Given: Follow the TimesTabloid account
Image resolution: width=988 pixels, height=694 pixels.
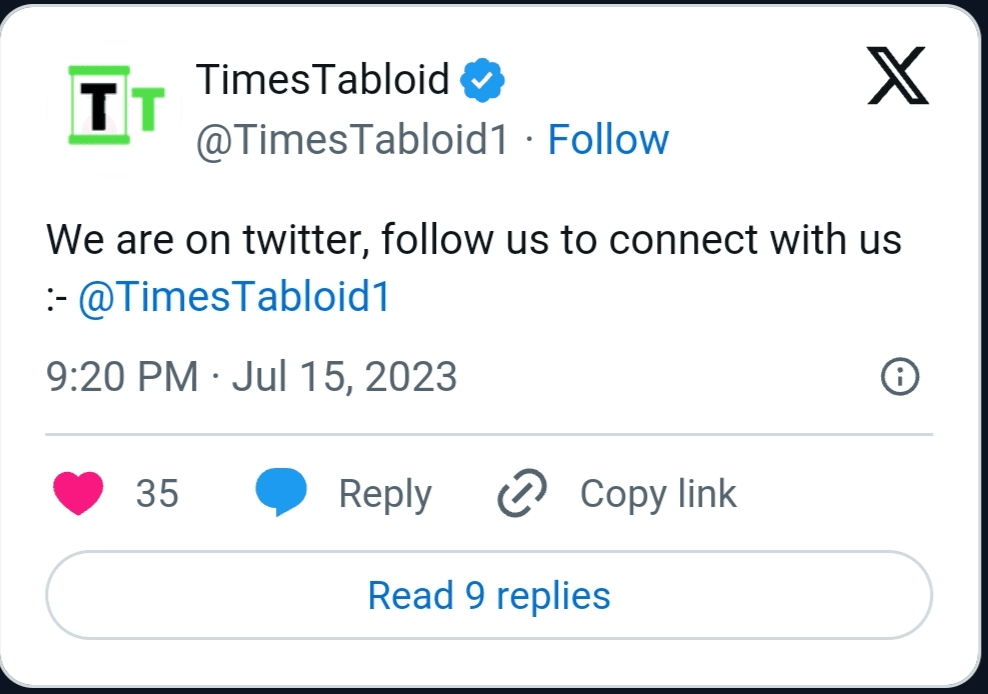Looking at the screenshot, I should point(608,140).
